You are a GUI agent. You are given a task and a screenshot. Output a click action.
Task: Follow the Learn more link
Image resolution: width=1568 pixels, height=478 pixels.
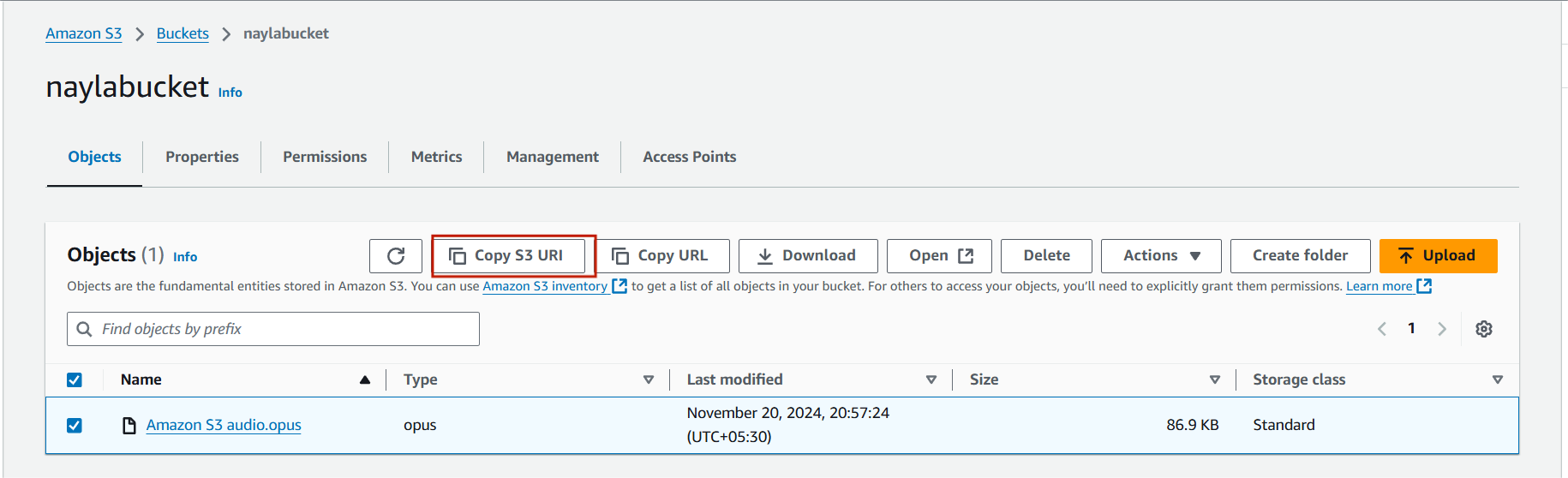(x=1379, y=286)
